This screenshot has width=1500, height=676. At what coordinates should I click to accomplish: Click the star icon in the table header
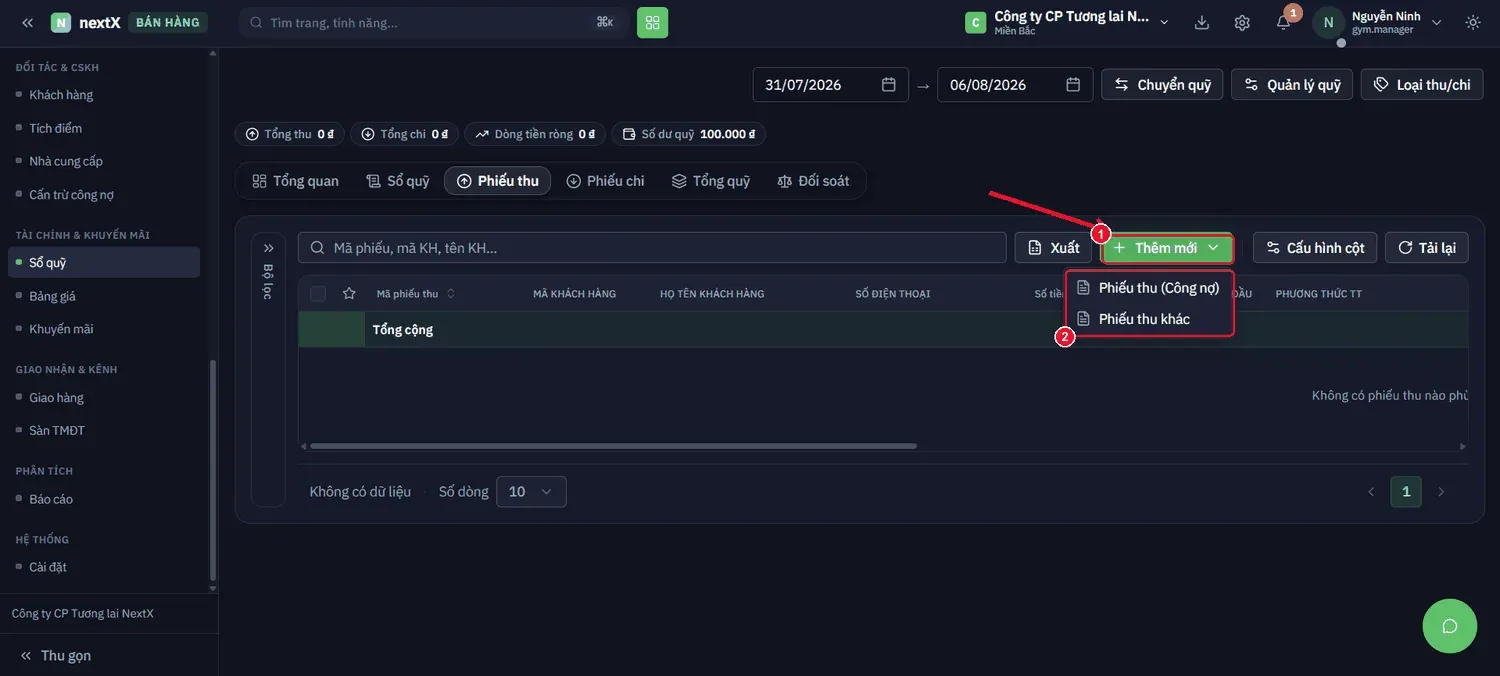[x=349, y=293]
